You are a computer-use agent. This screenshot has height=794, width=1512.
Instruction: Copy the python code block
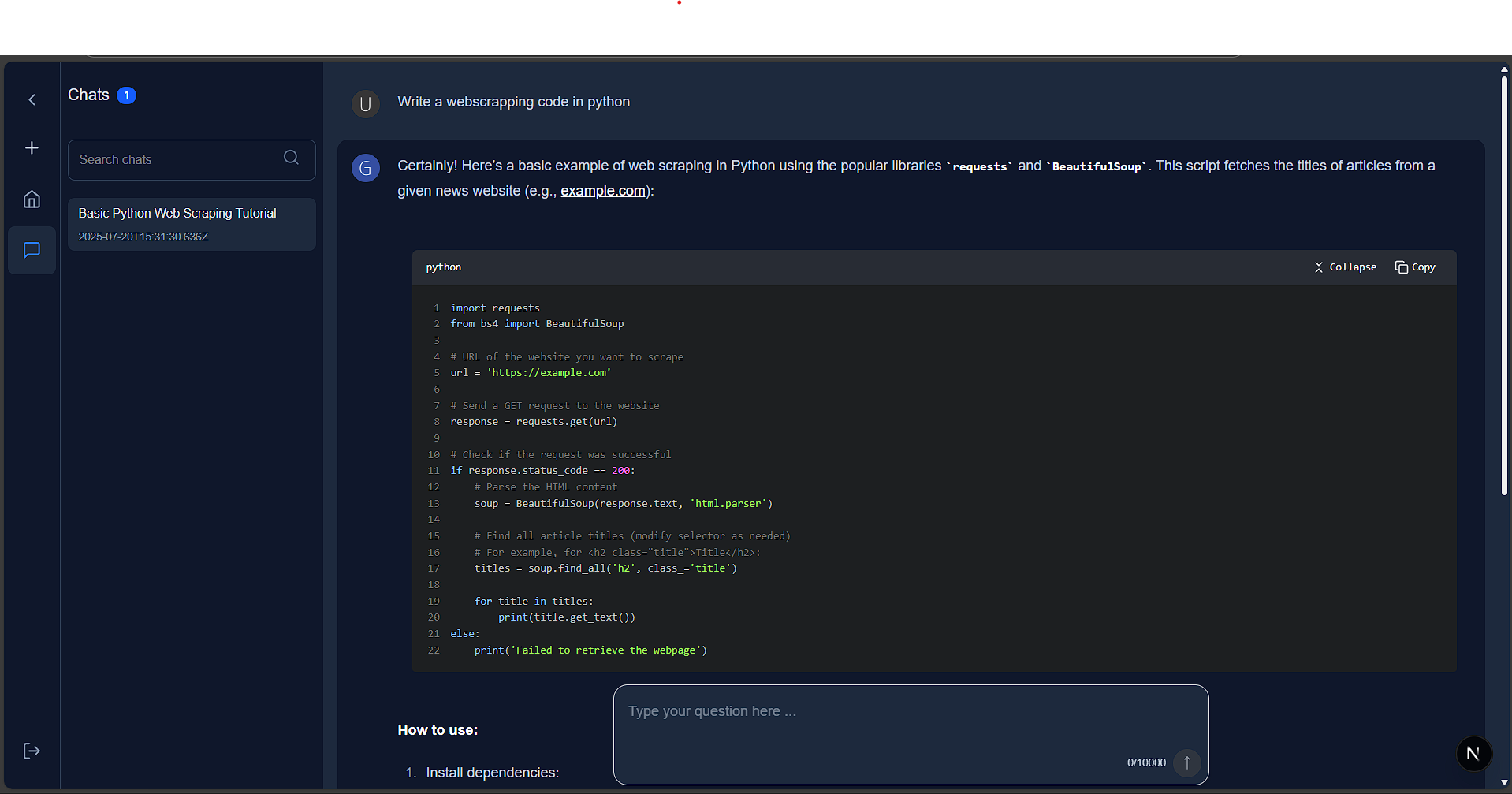click(1415, 267)
